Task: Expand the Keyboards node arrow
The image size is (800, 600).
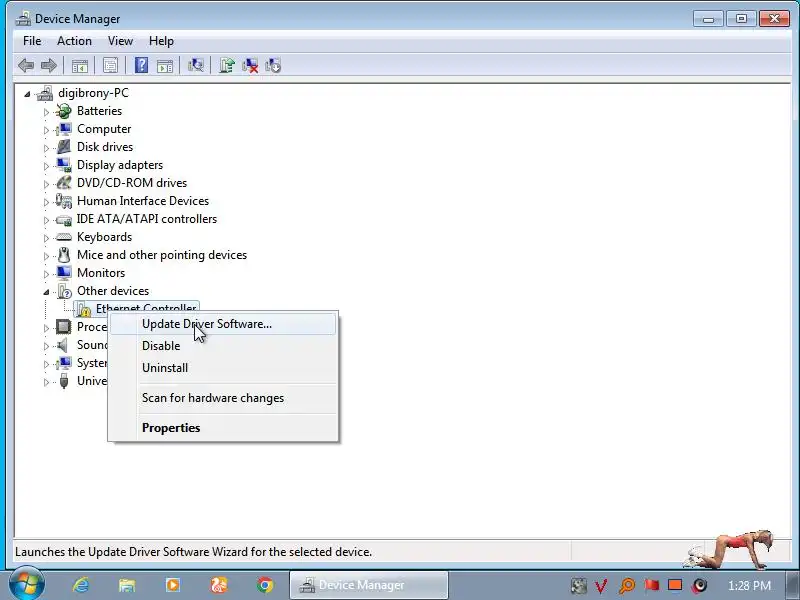Action: (46, 238)
